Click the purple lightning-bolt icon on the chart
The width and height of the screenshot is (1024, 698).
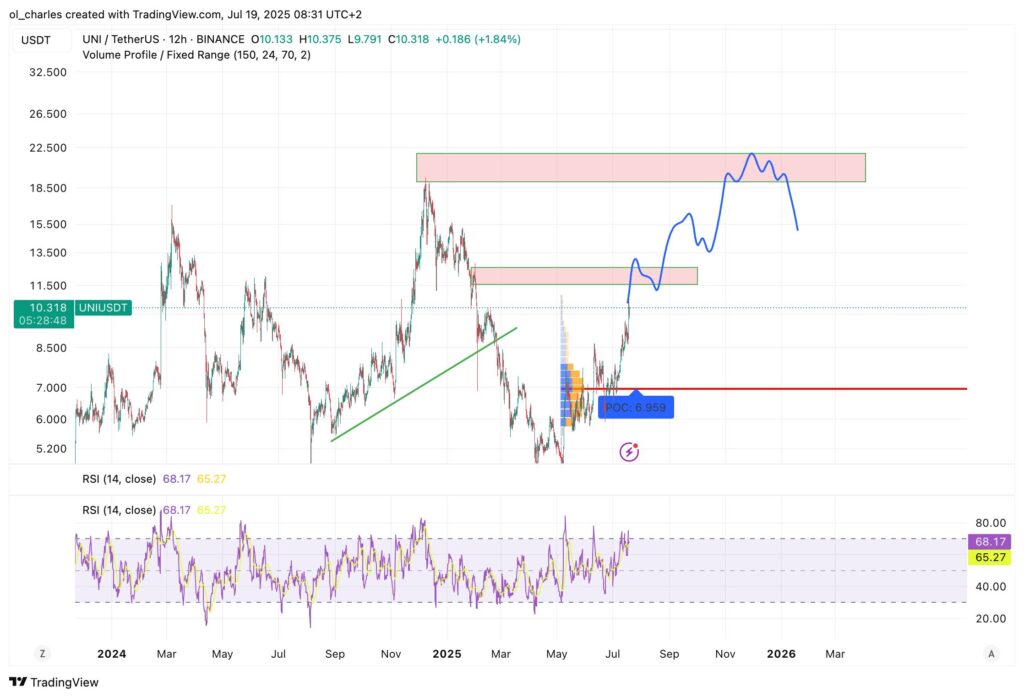pos(628,452)
